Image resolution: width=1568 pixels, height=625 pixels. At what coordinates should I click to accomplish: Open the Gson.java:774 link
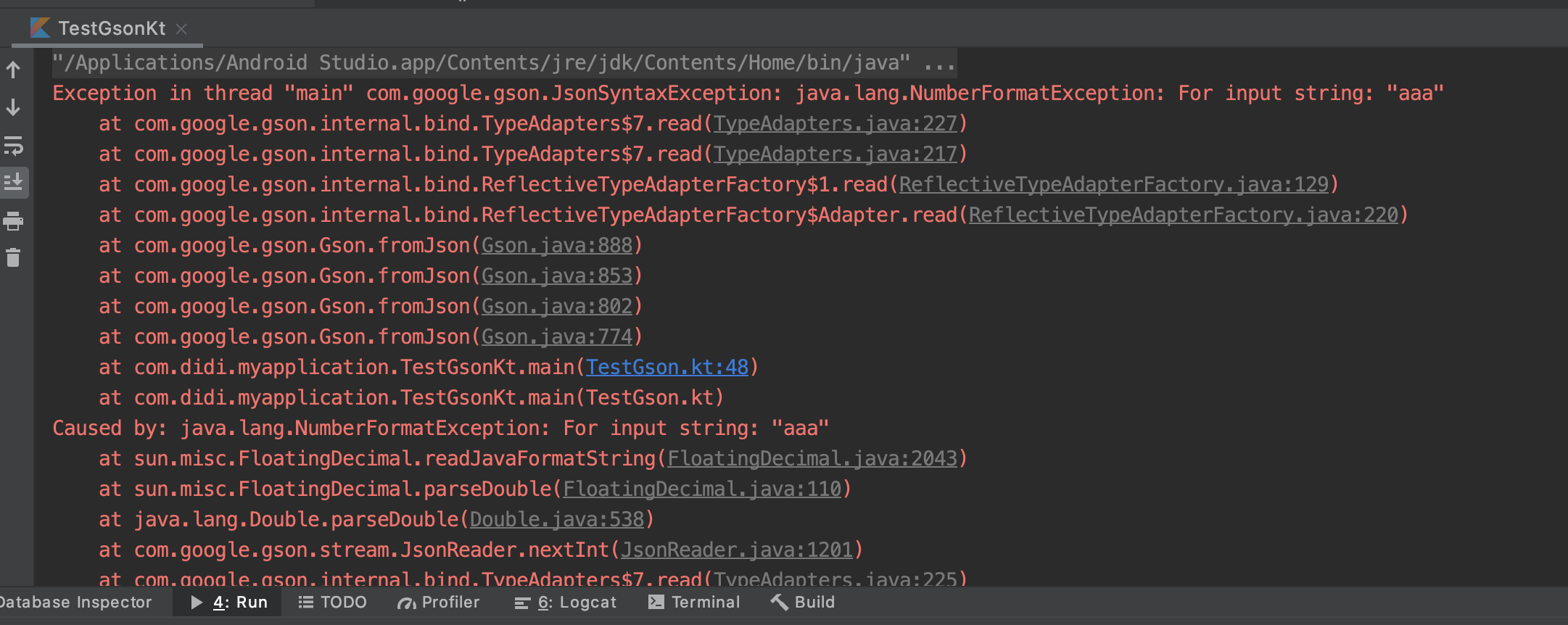[557, 337]
